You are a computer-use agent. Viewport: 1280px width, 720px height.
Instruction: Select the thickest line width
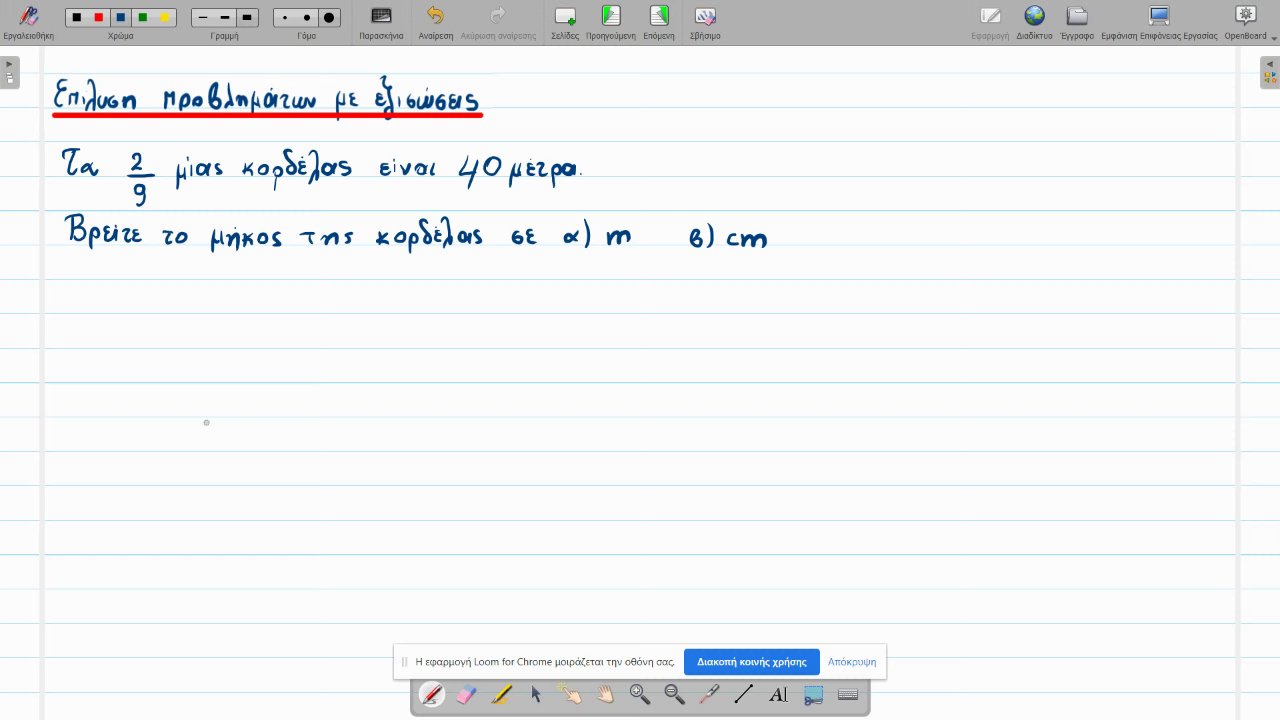(247, 18)
